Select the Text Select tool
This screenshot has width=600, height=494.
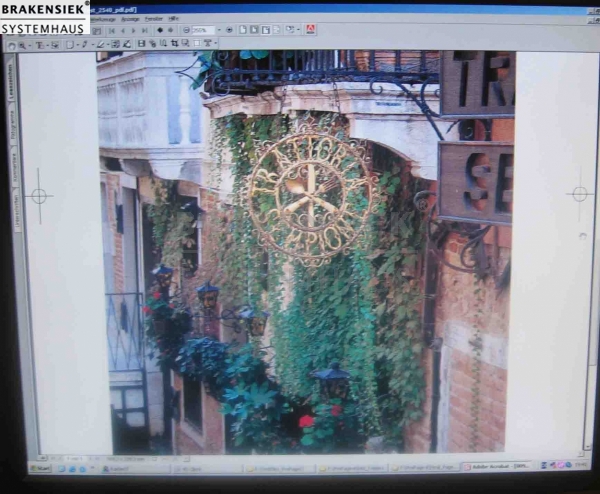[x=39, y=45]
